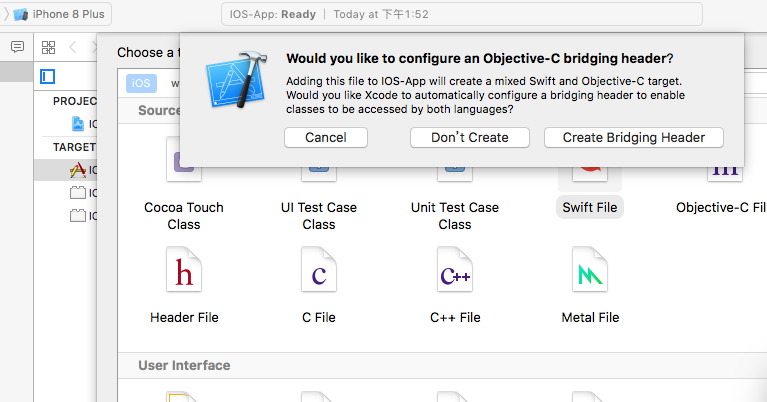This screenshot has height=402, width=767.
Task: Choose the C File template icon
Action: pos(319,269)
